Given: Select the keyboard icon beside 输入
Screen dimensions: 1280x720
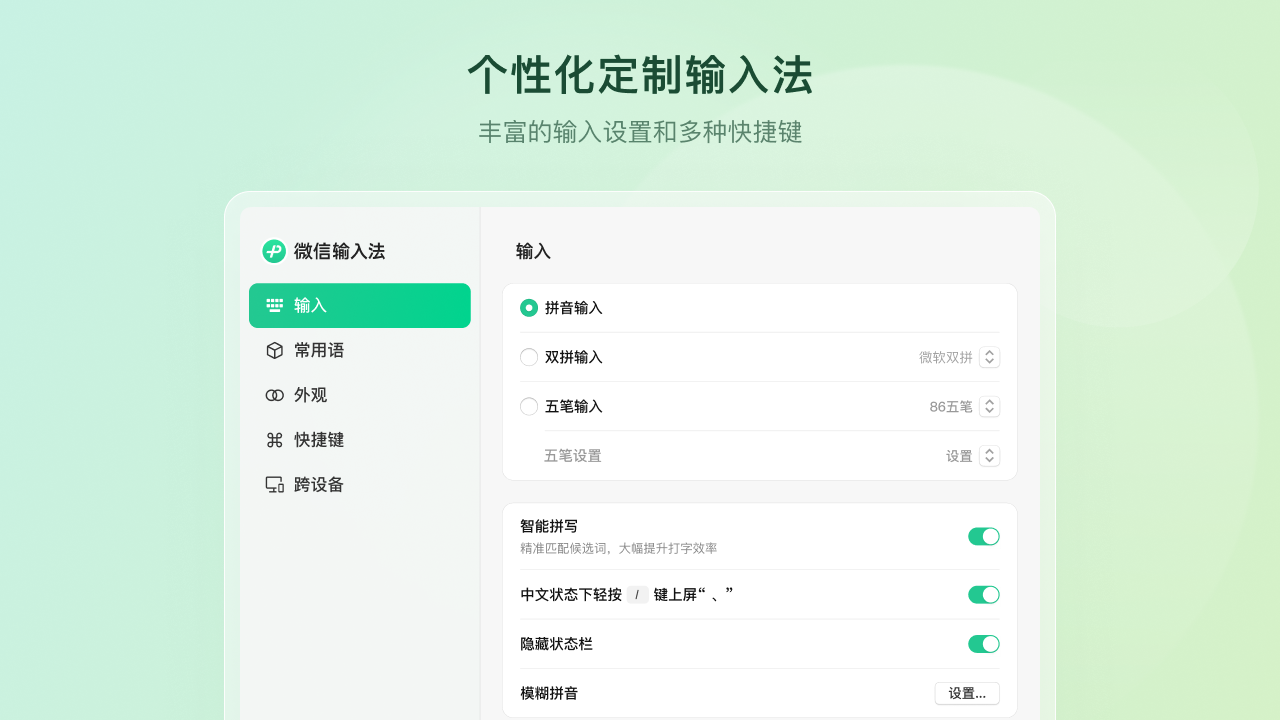Looking at the screenshot, I should pyautogui.click(x=272, y=306).
